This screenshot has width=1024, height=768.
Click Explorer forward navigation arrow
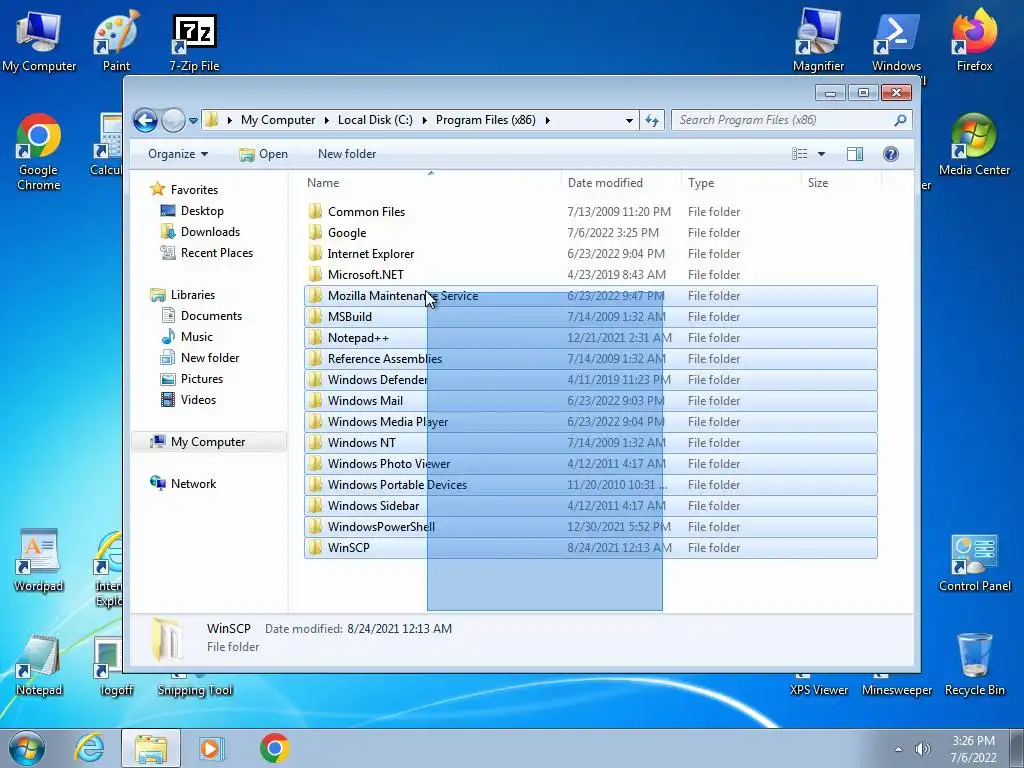tap(173, 120)
